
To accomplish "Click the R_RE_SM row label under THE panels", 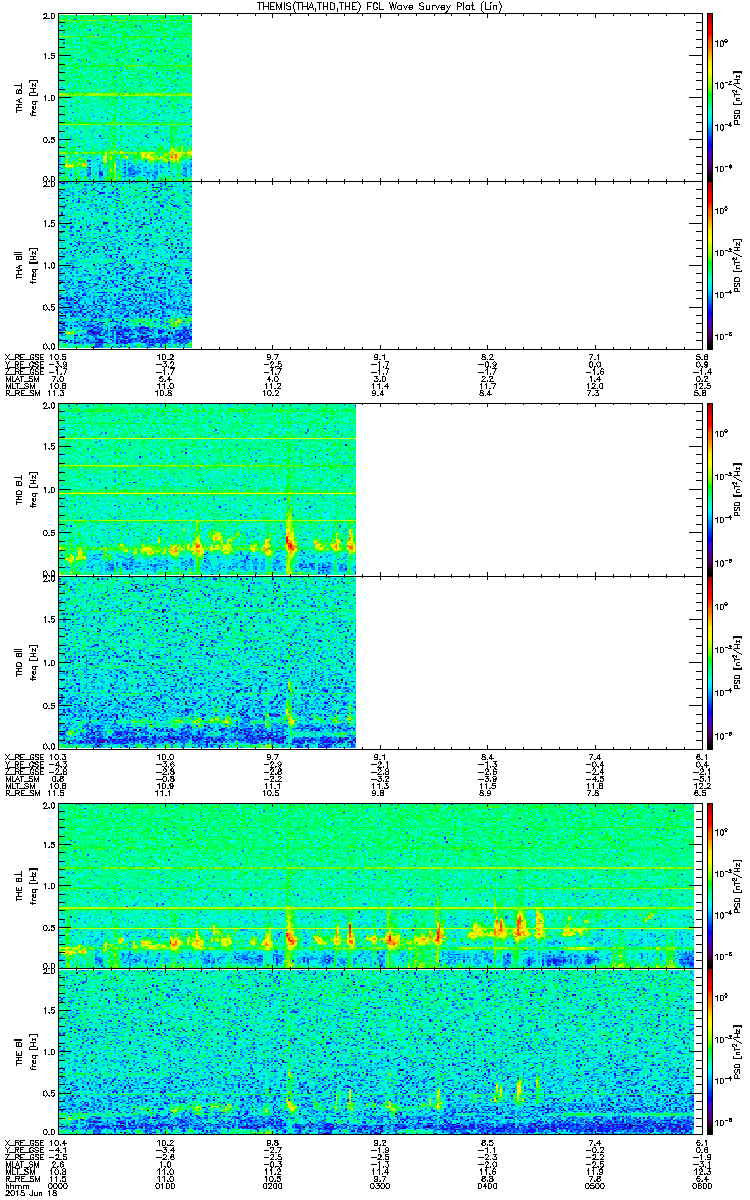I will coord(22,1179).
